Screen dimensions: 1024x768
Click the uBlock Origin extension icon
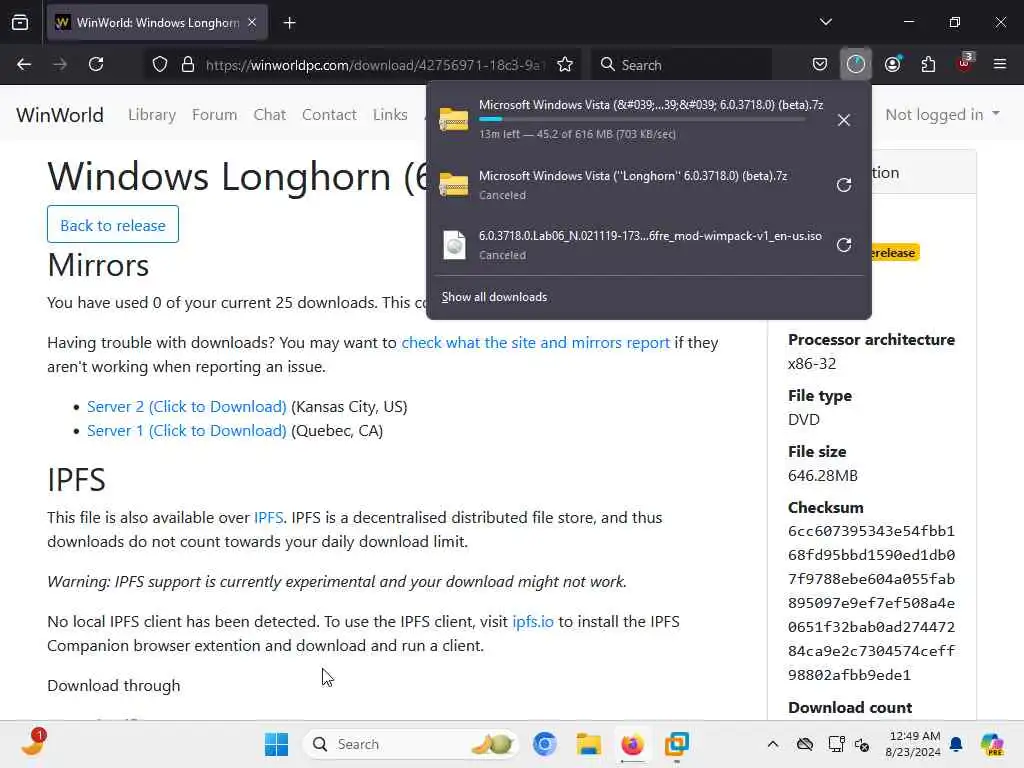(964, 63)
